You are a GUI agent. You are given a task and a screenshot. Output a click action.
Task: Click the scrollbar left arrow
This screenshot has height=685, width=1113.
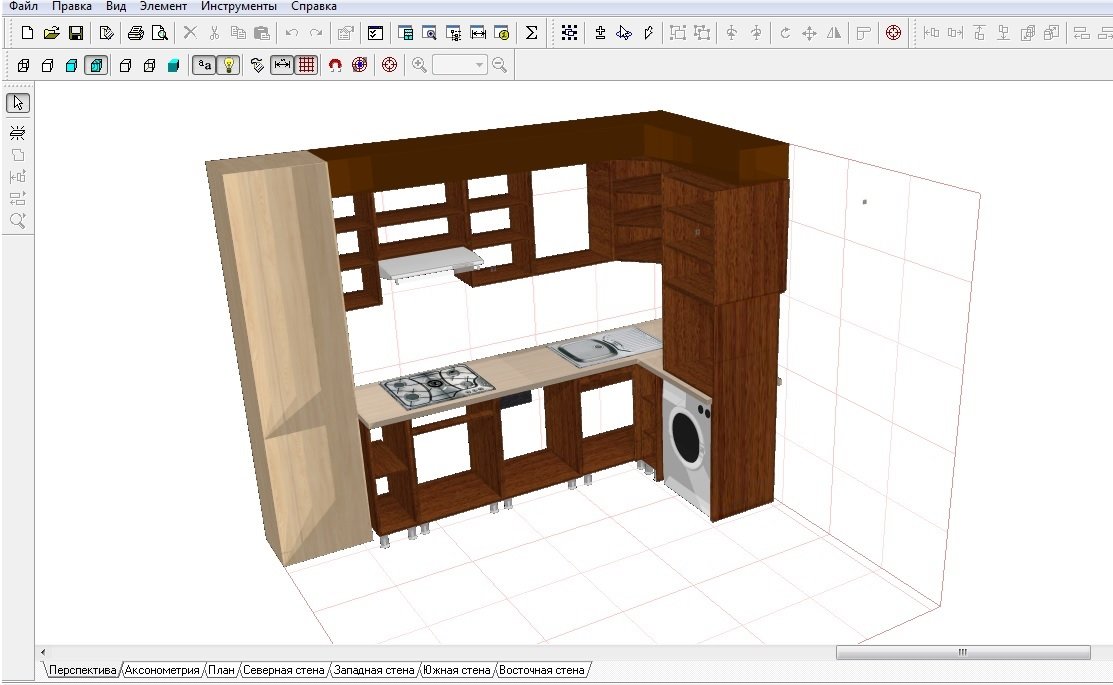(43, 652)
